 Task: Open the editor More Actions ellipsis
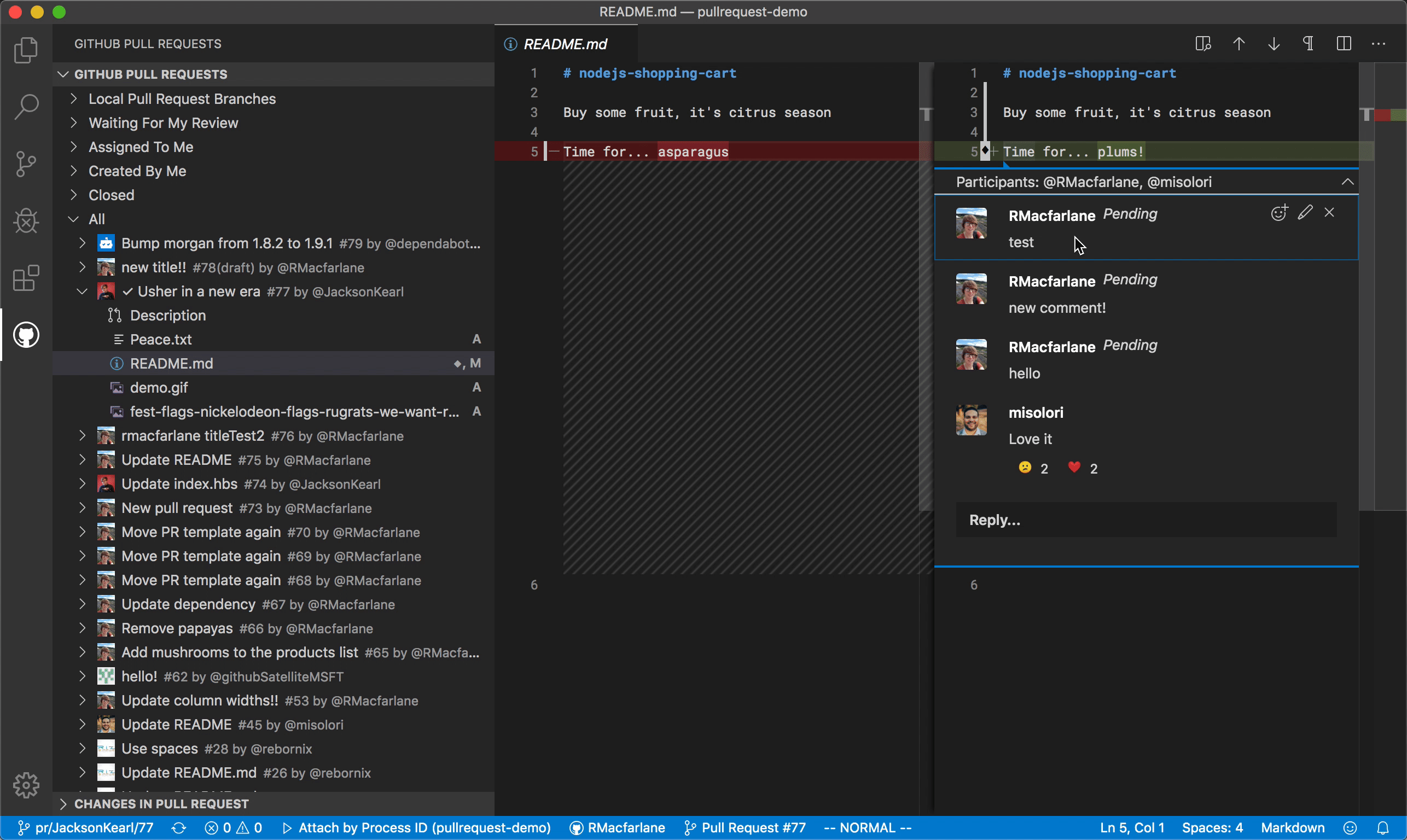pos(1379,44)
